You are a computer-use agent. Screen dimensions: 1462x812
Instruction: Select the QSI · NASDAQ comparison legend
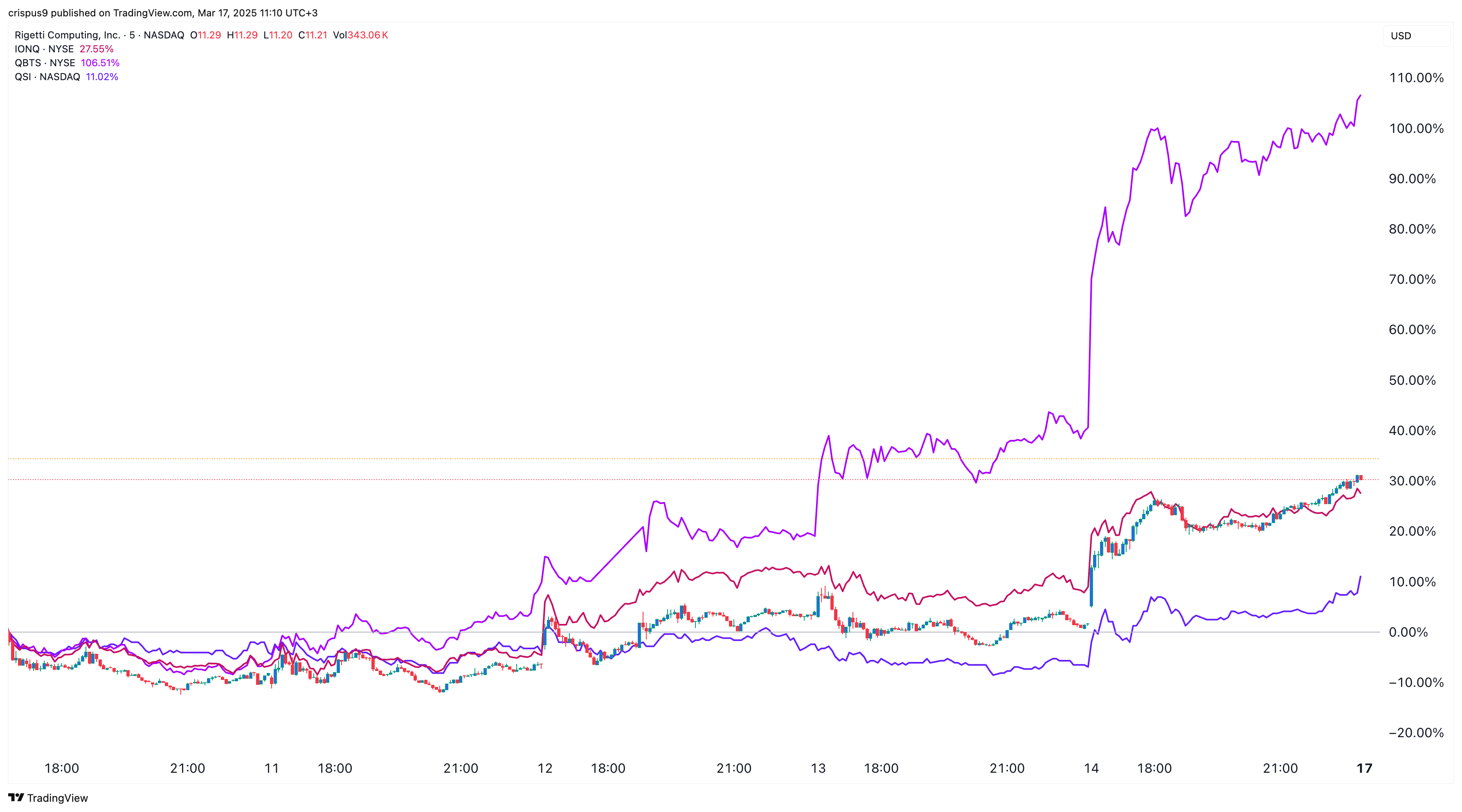click(x=48, y=76)
